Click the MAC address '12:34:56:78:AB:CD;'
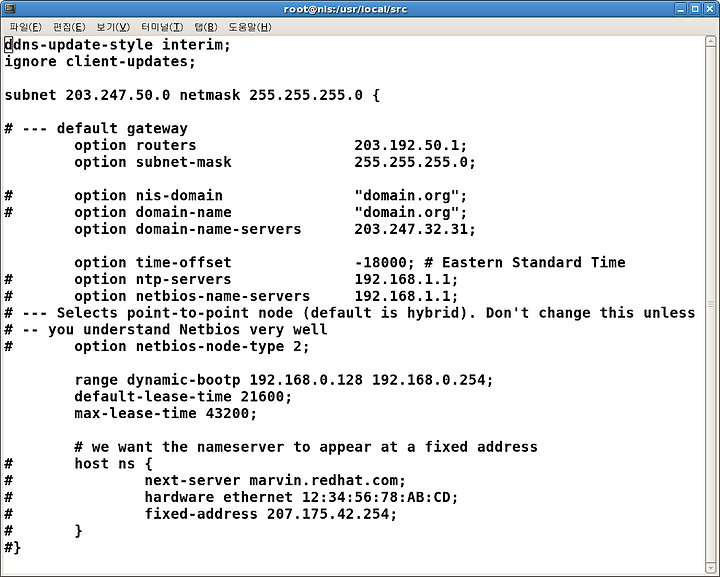 point(380,497)
